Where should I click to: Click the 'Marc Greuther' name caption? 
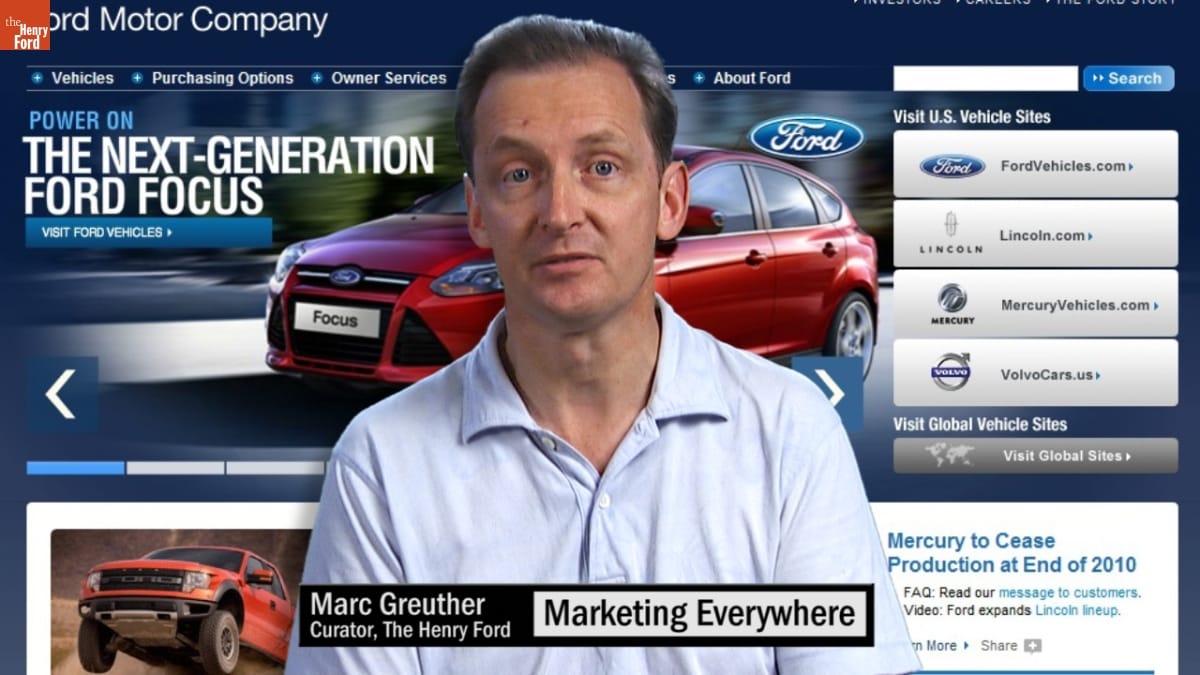tap(397, 604)
